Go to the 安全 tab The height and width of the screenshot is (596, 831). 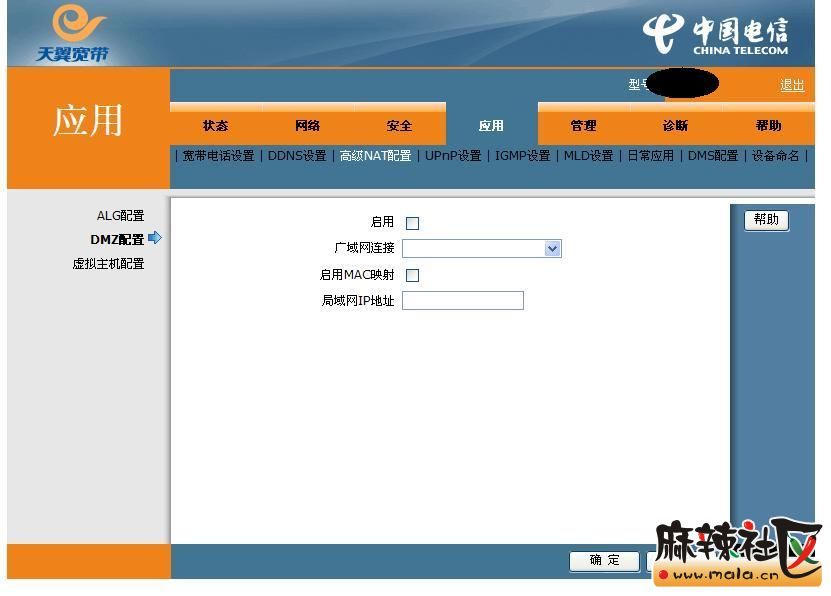tap(399, 126)
